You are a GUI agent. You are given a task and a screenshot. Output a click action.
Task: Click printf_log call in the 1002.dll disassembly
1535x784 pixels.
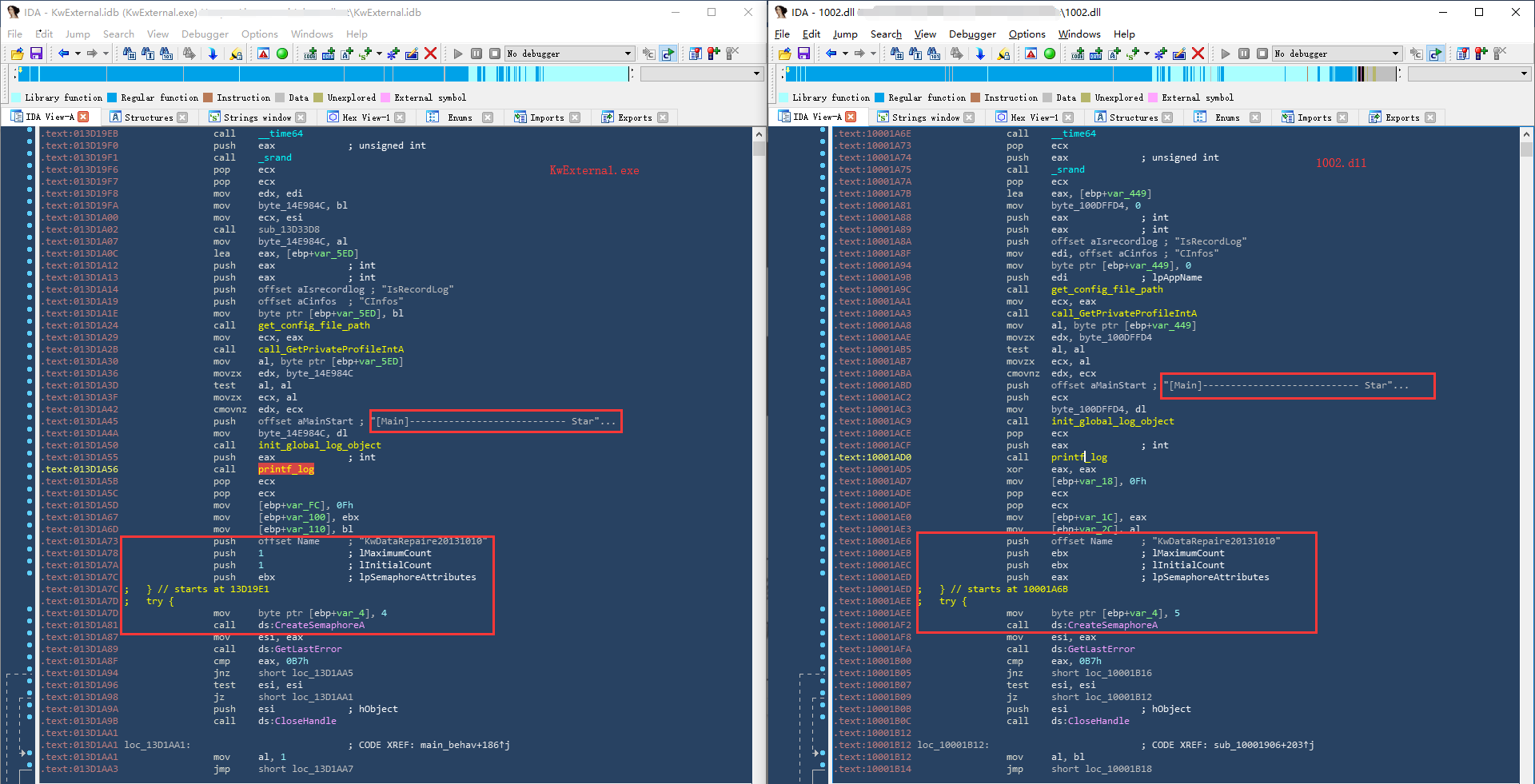1078,457
